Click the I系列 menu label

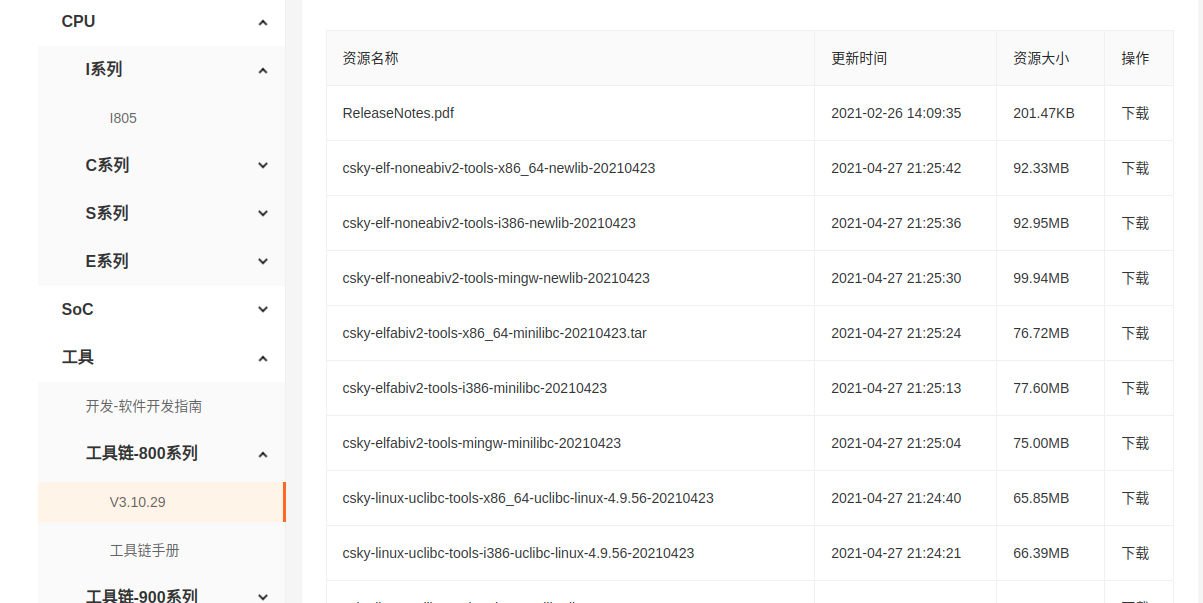click(104, 69)
